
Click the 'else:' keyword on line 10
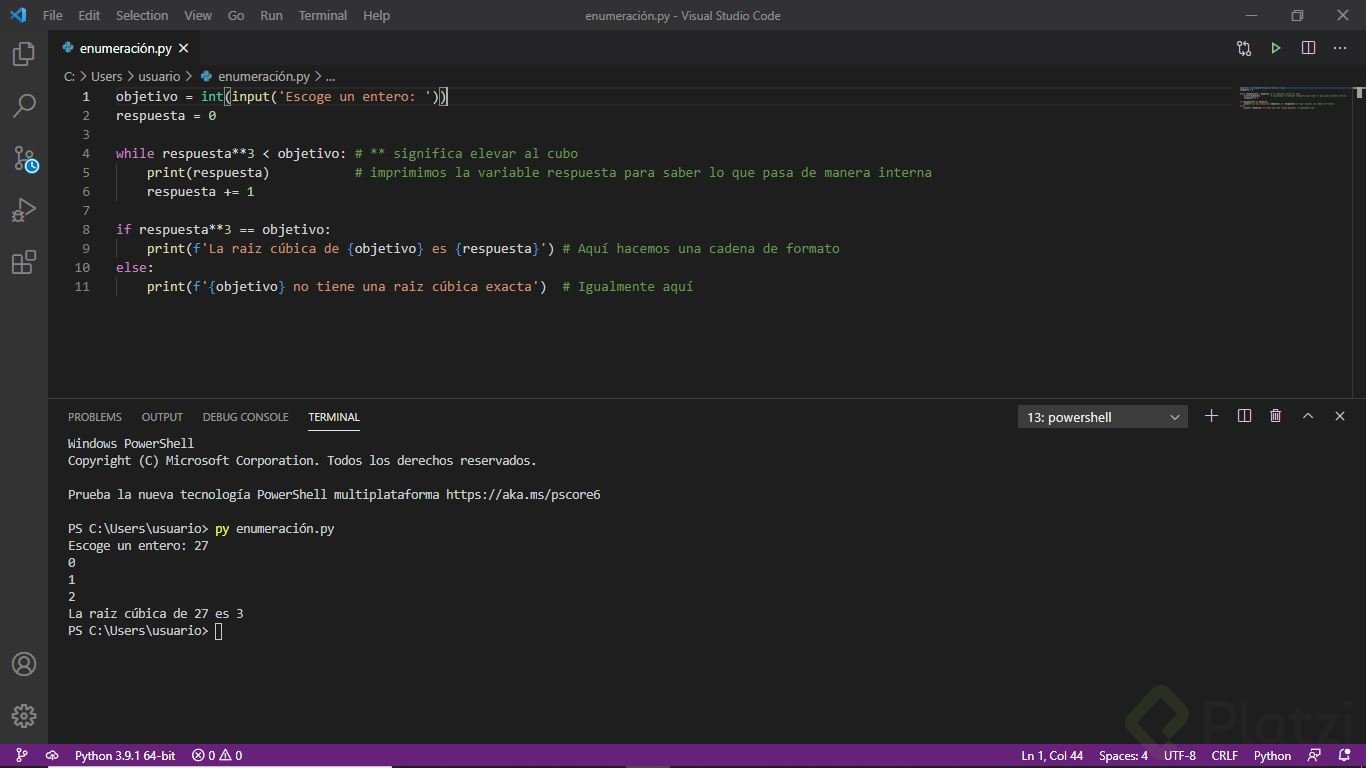coord(135,267)
